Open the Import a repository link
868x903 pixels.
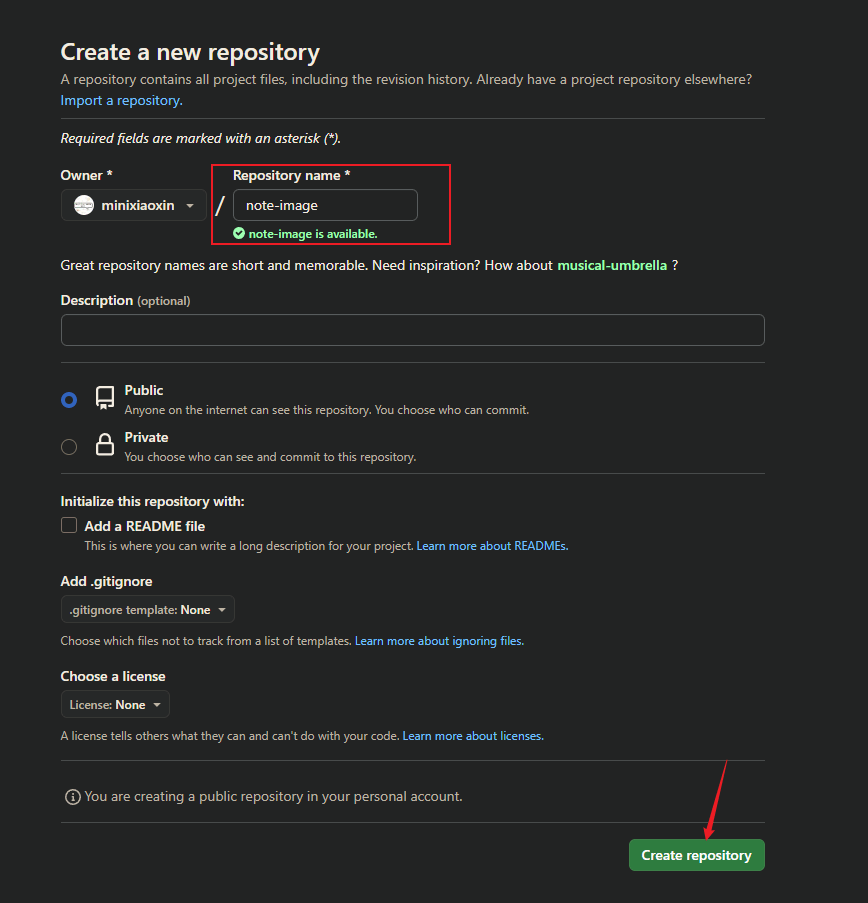tap(122, 100)
